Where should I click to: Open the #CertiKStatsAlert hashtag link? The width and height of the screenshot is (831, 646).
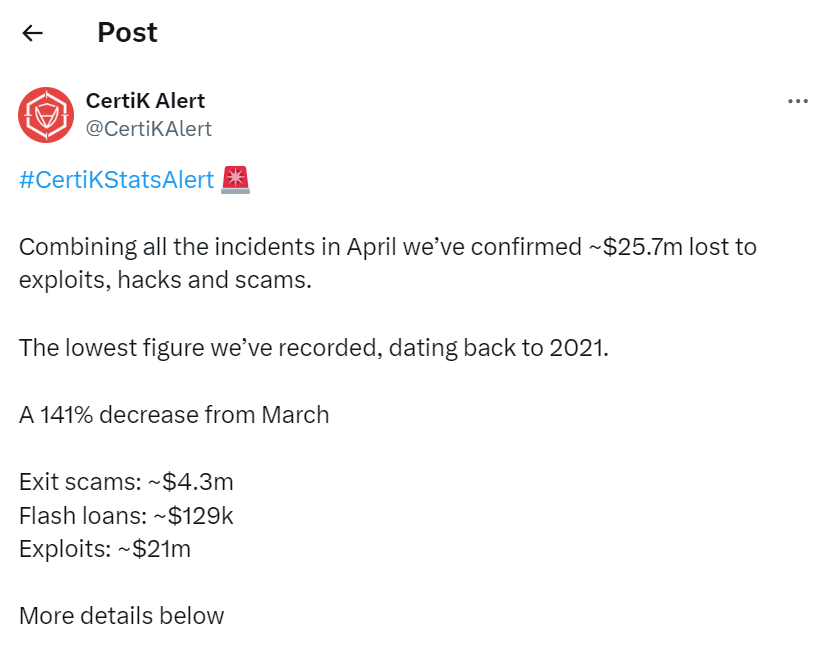(116, 180)
